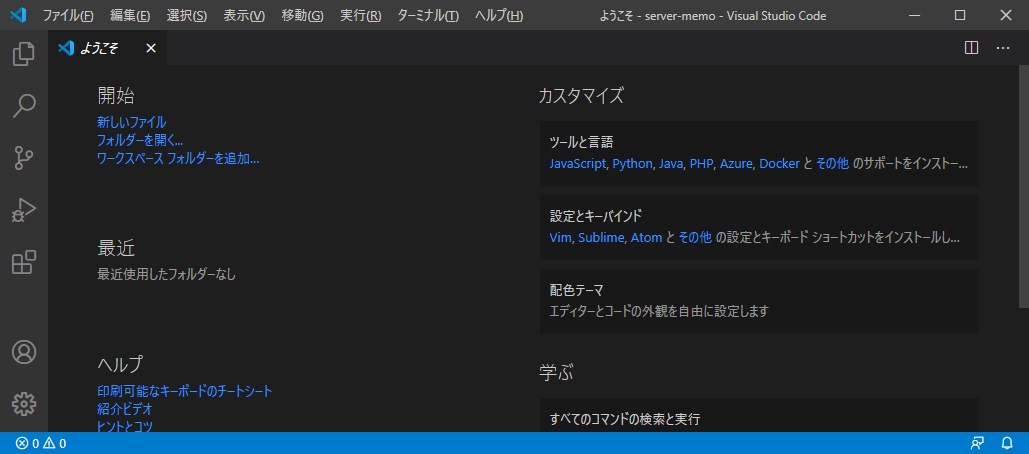Click ワークスペース フォルダーを追加... link
Image resolution: width=1029 pixels, height=454 pixels.
[178, 158]
